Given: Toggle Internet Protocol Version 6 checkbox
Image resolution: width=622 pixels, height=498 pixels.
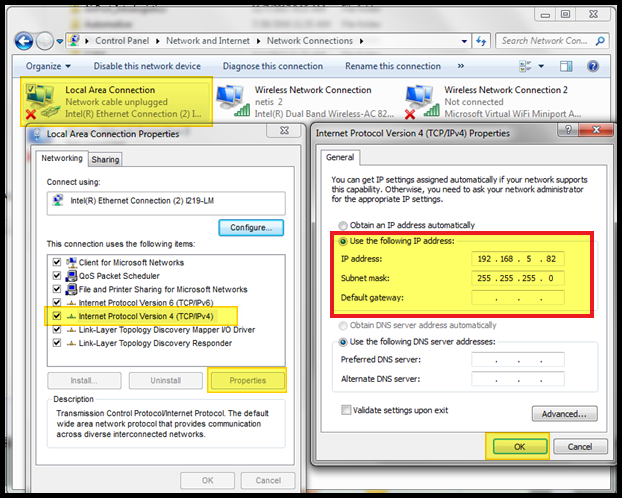Looking at the screenshot, I should point(57,303).
